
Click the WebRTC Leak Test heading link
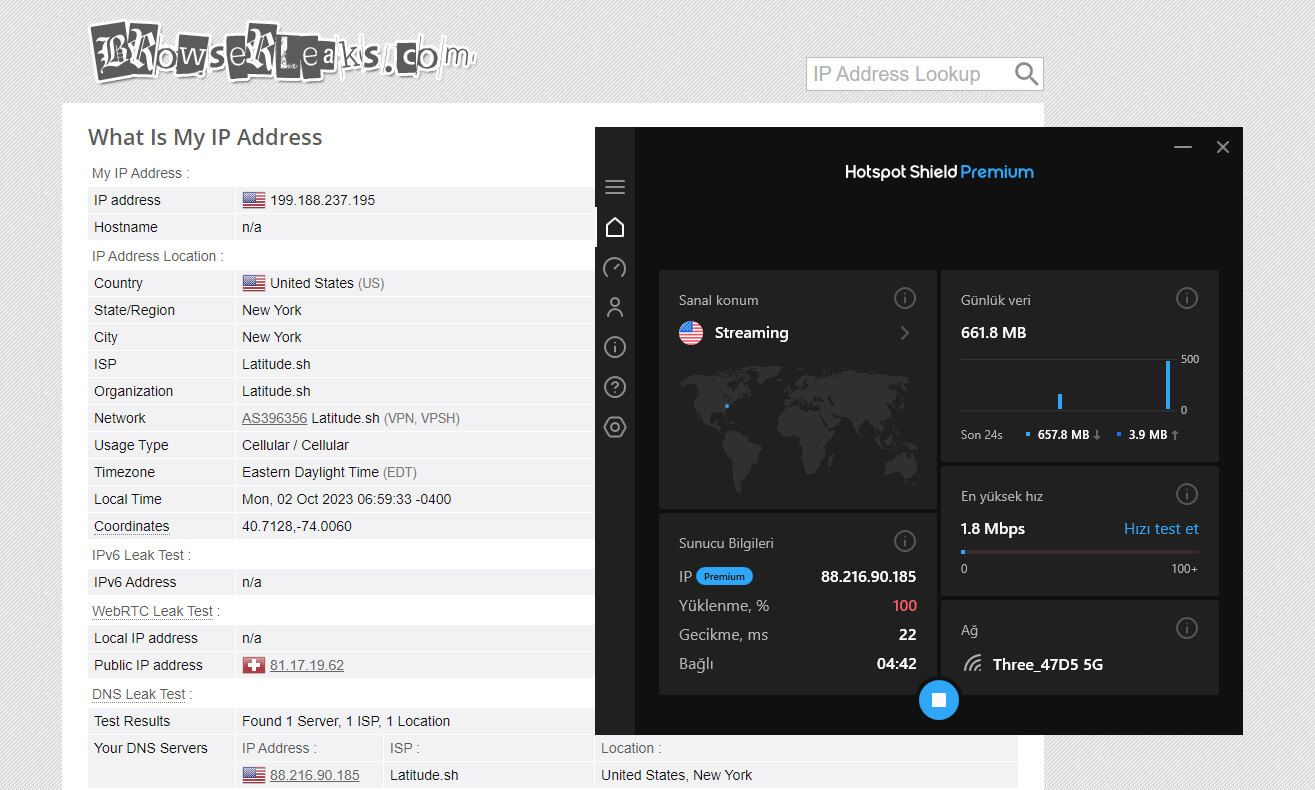coord(153,611)
